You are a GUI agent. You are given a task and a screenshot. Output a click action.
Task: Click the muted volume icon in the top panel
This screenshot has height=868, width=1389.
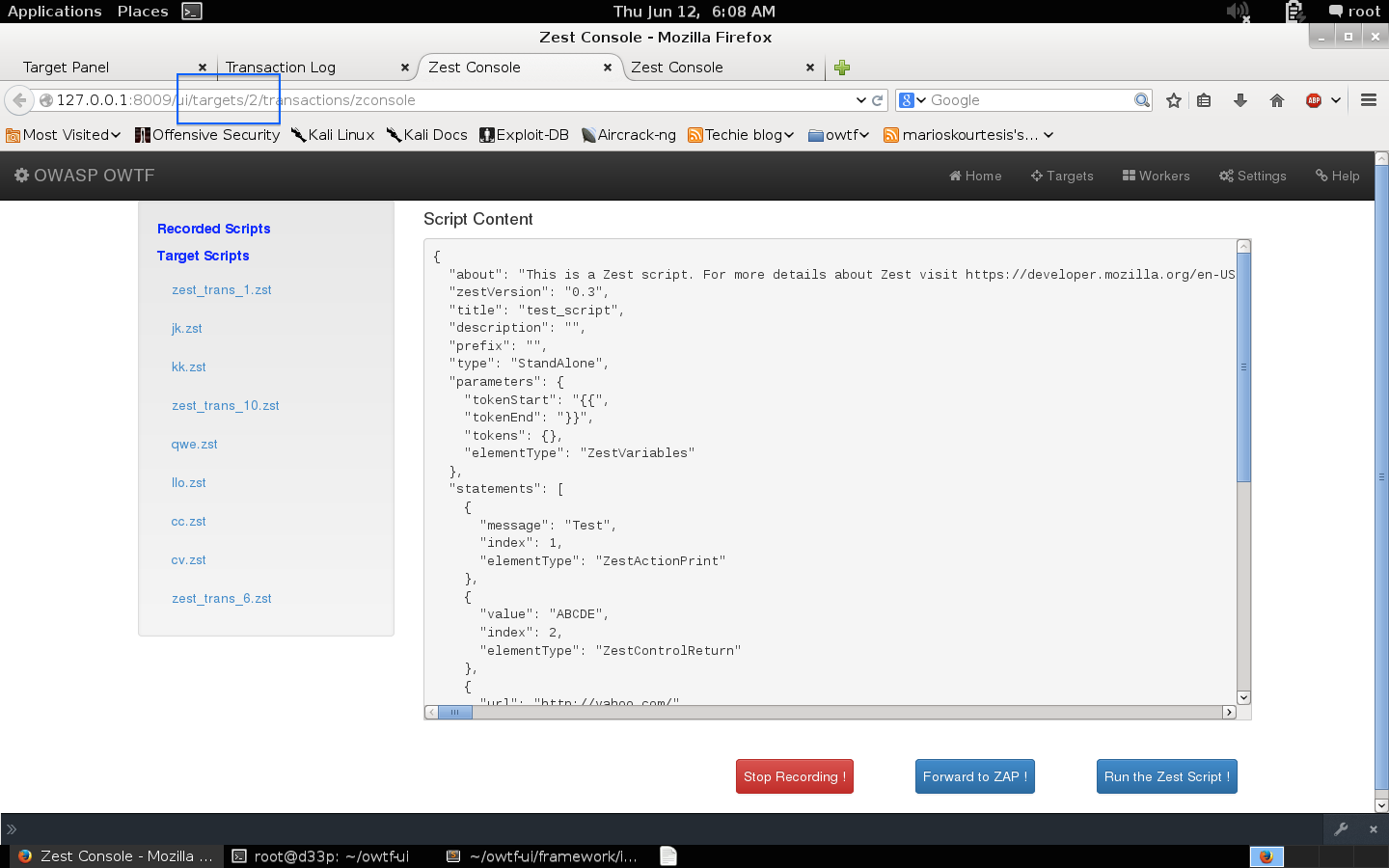click(x=1238, y=12)
